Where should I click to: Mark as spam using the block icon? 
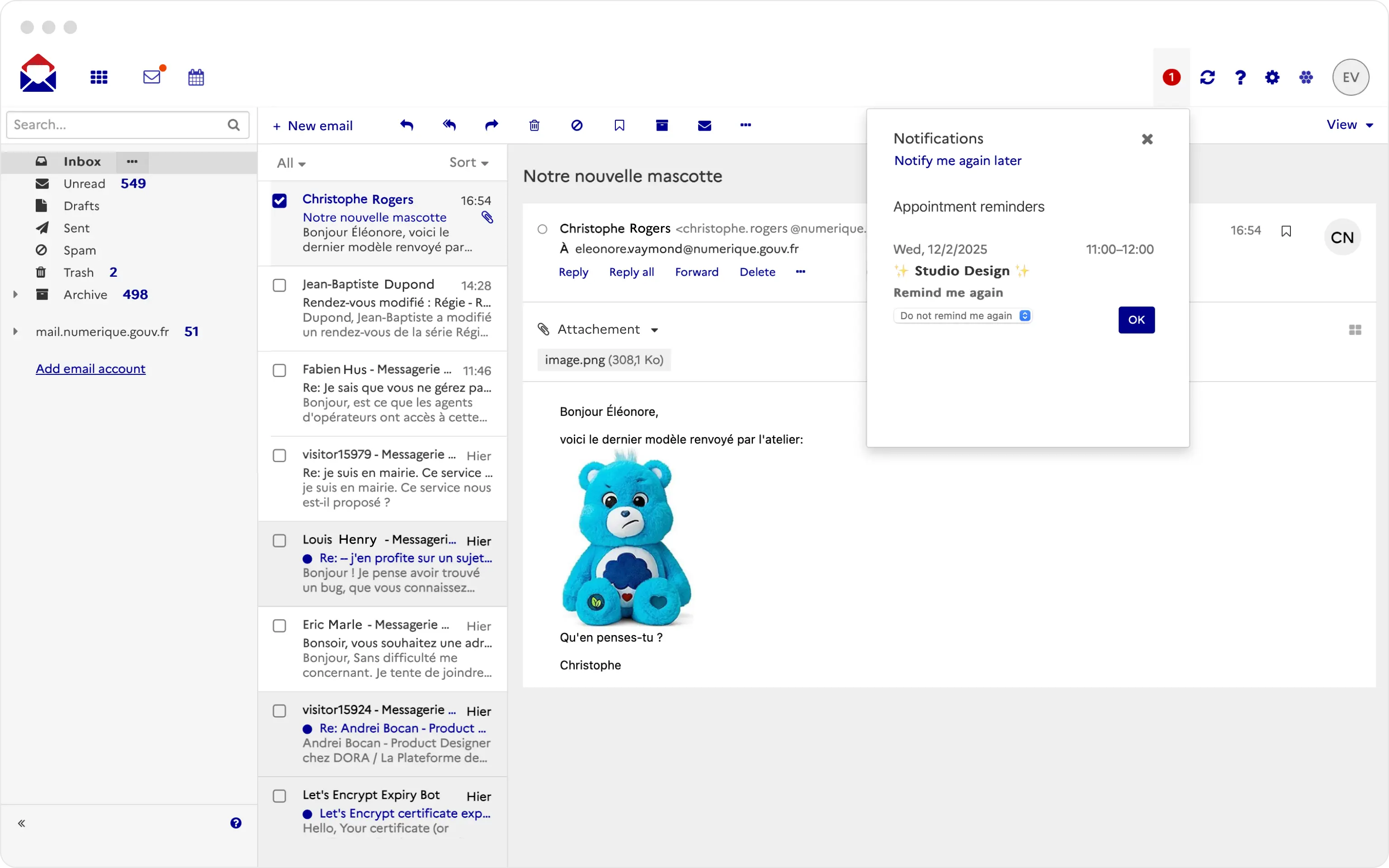(577, 125)
